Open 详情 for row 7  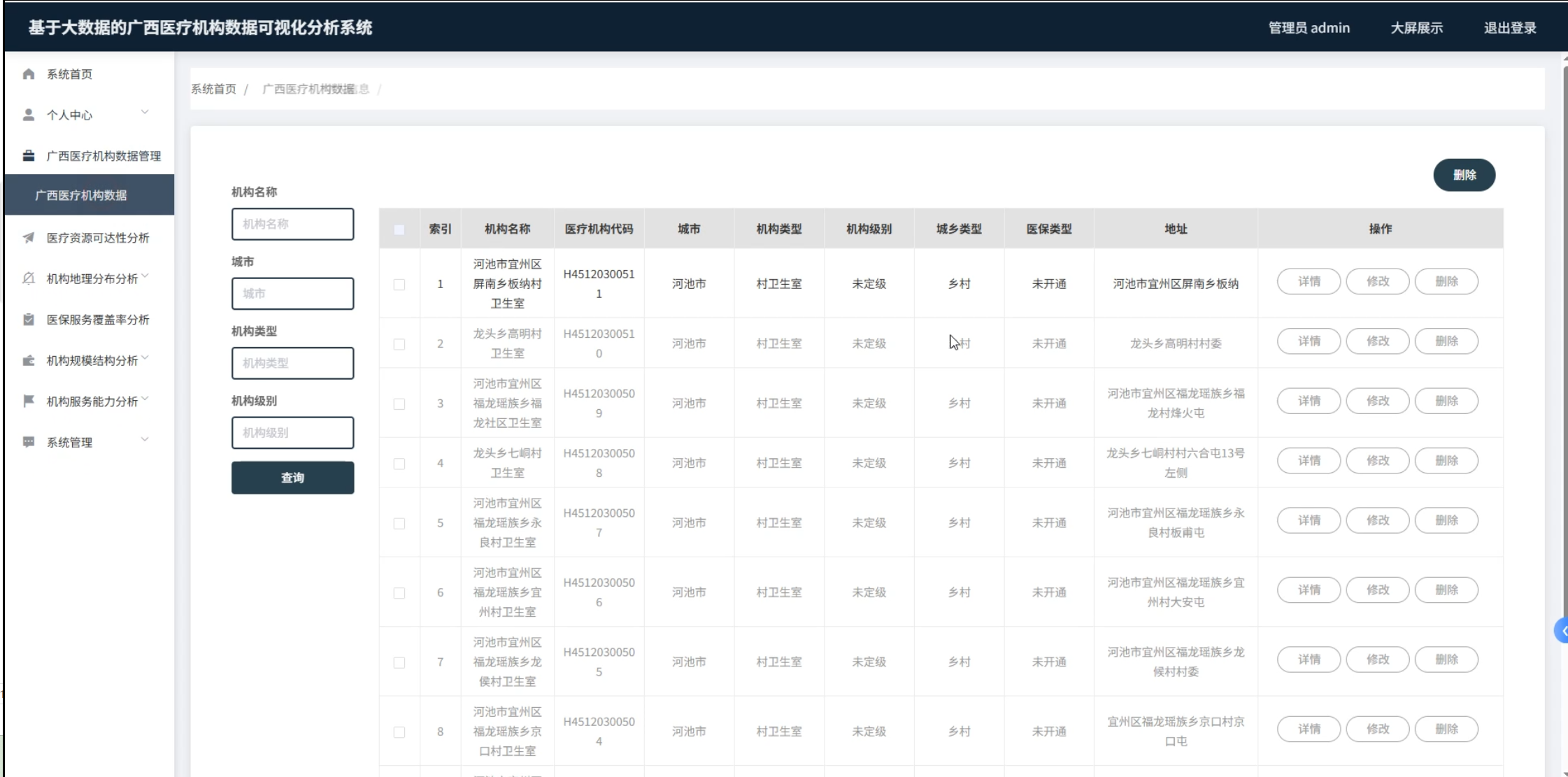(x=1309, y=660)
